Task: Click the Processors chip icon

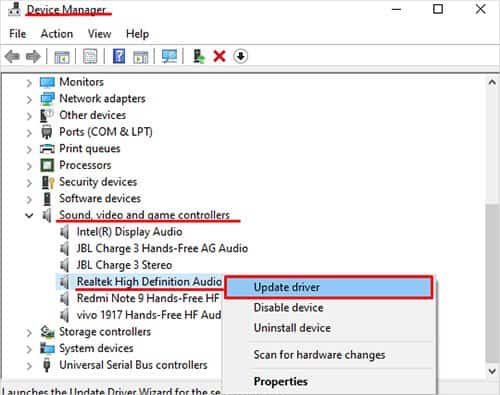Action: click(x=47, y=165)
